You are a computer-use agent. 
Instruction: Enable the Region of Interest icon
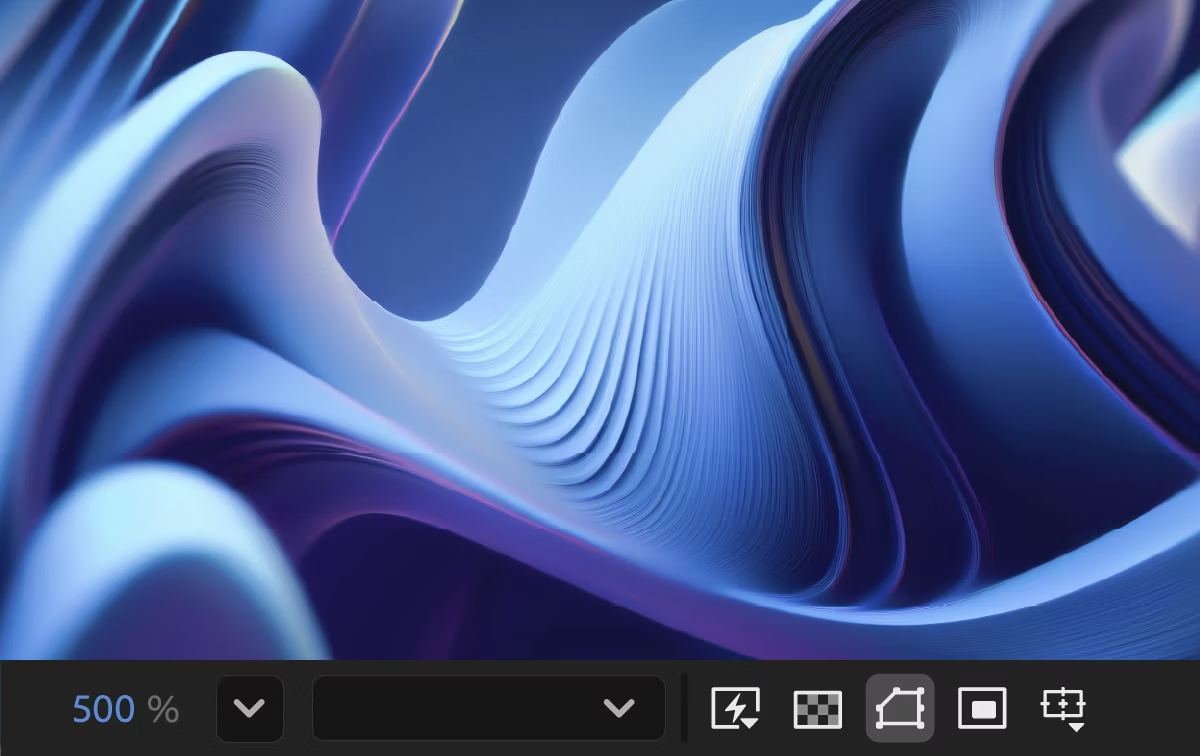coord(982,709)
